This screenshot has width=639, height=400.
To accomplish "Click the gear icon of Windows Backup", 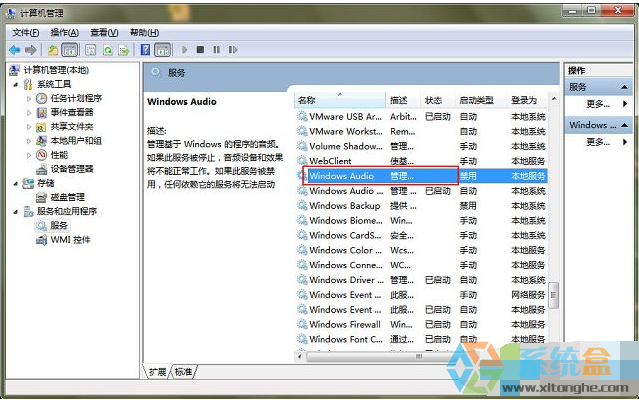I will pyautogui.click(x=302, y=205).
